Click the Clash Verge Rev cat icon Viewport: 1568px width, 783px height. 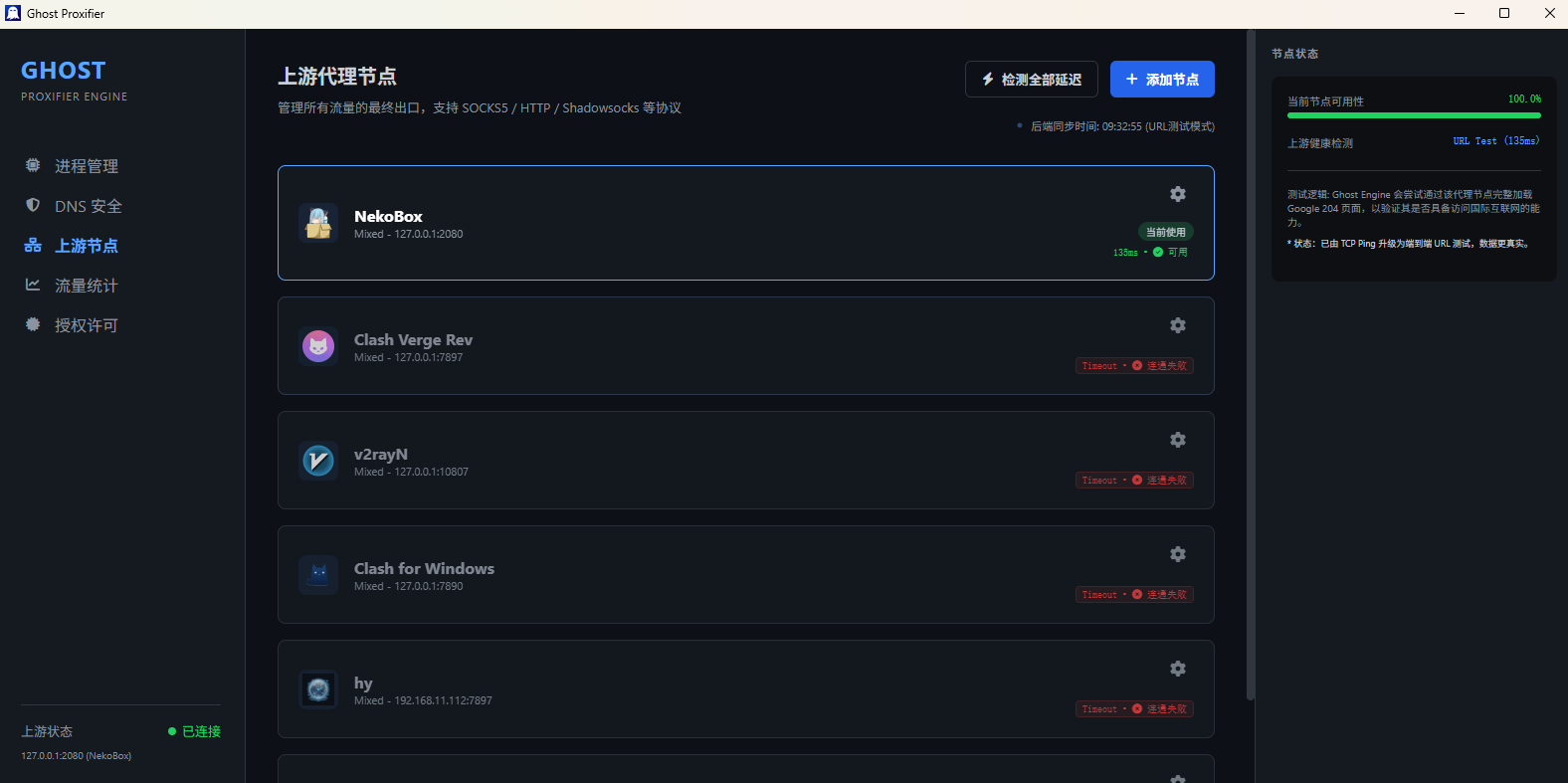(318, 346)
